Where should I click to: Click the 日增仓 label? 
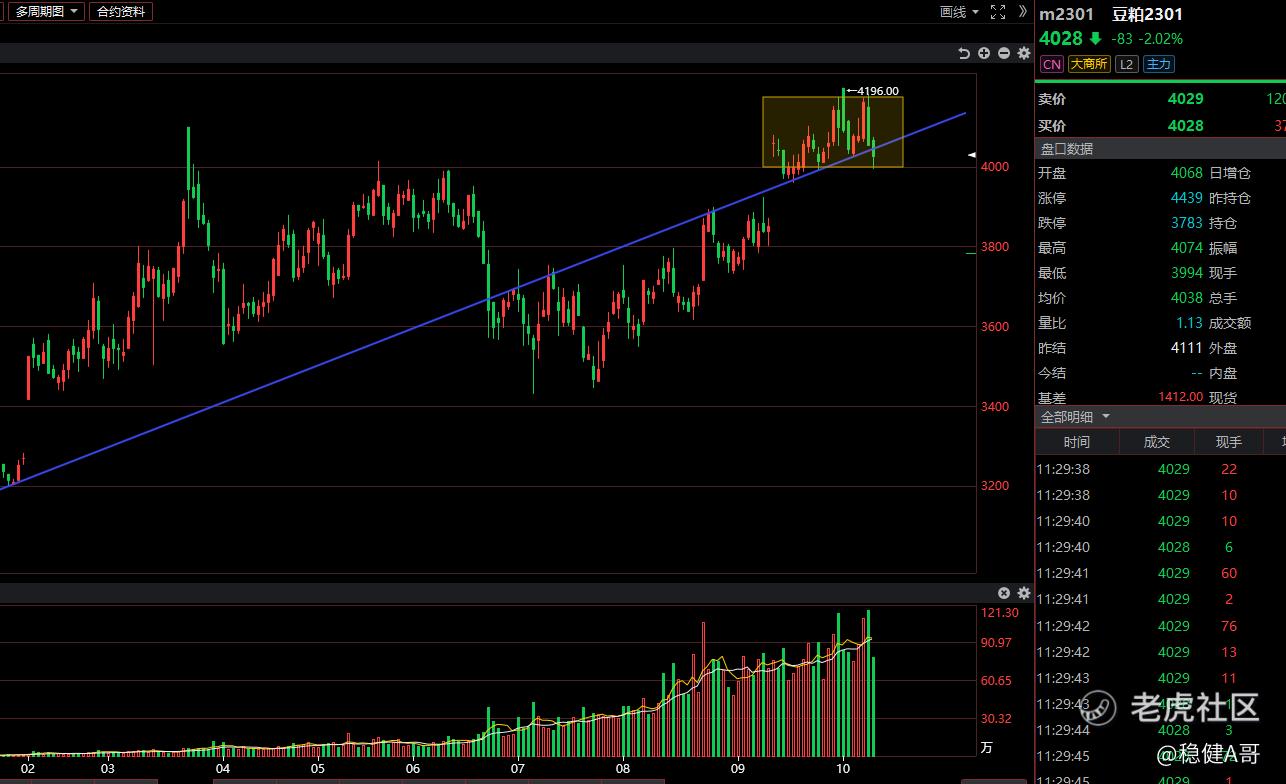tap(1230, 173)
